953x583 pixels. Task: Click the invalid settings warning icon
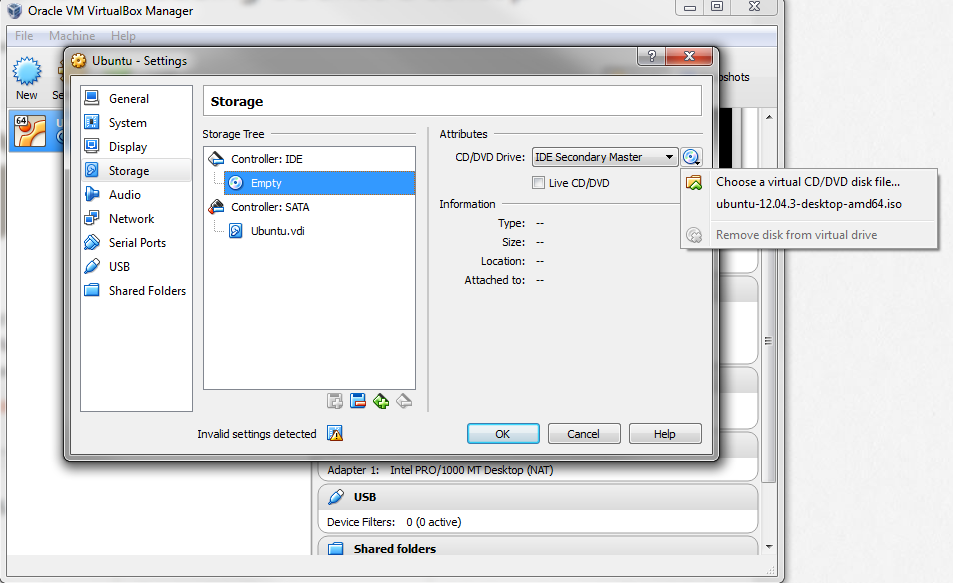click(x=335, y=433)
